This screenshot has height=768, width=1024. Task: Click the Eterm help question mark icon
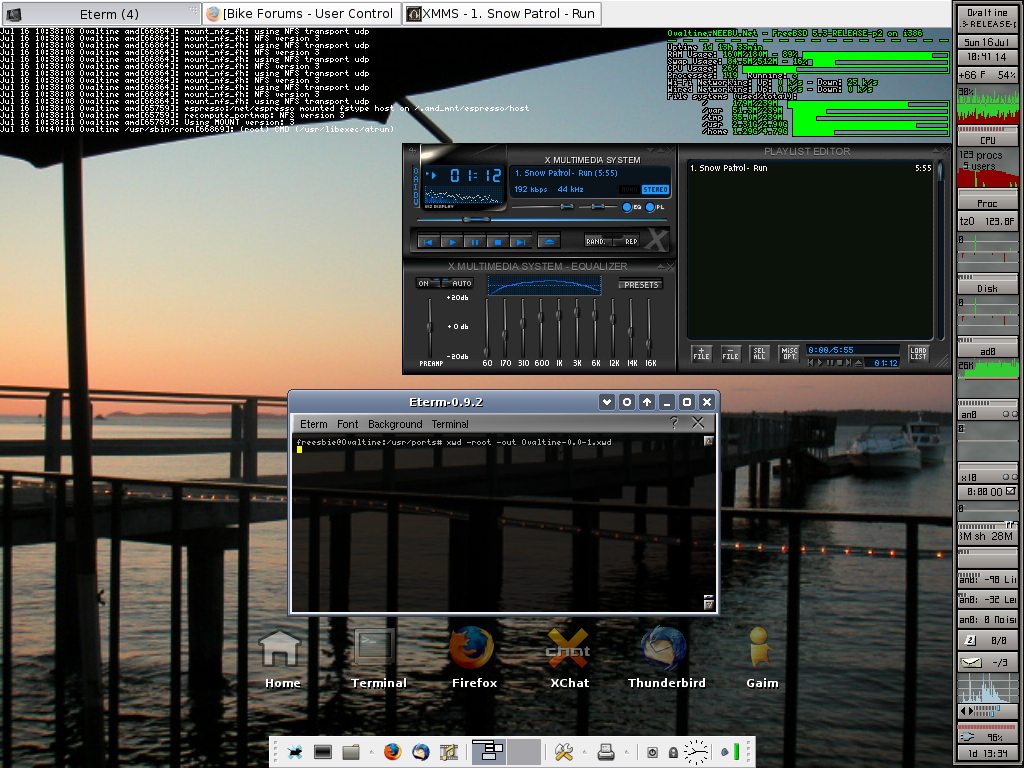674,423
